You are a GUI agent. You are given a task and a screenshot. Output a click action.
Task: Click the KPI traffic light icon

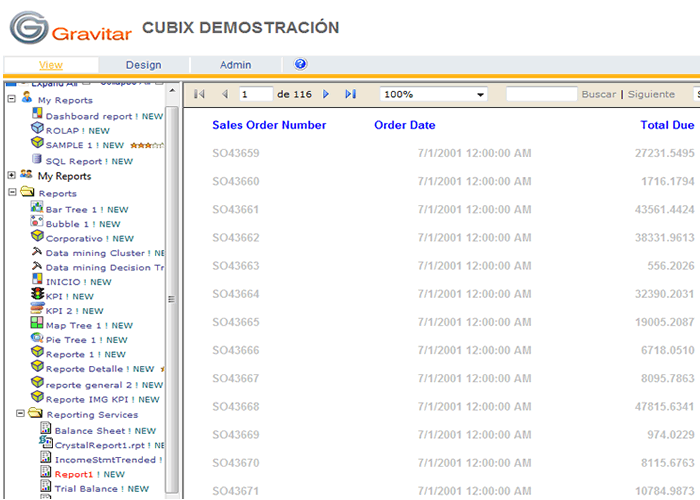[x=37, y=294]
